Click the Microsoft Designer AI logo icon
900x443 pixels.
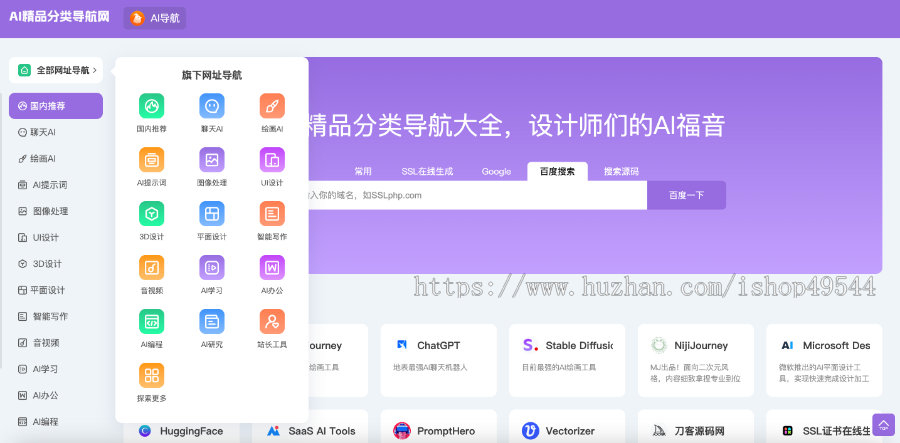(788, 345)
